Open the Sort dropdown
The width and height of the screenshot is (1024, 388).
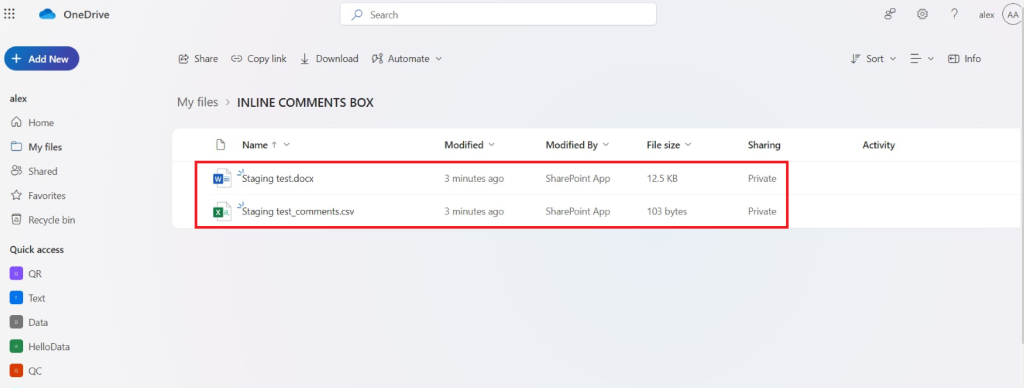point(873,59)
